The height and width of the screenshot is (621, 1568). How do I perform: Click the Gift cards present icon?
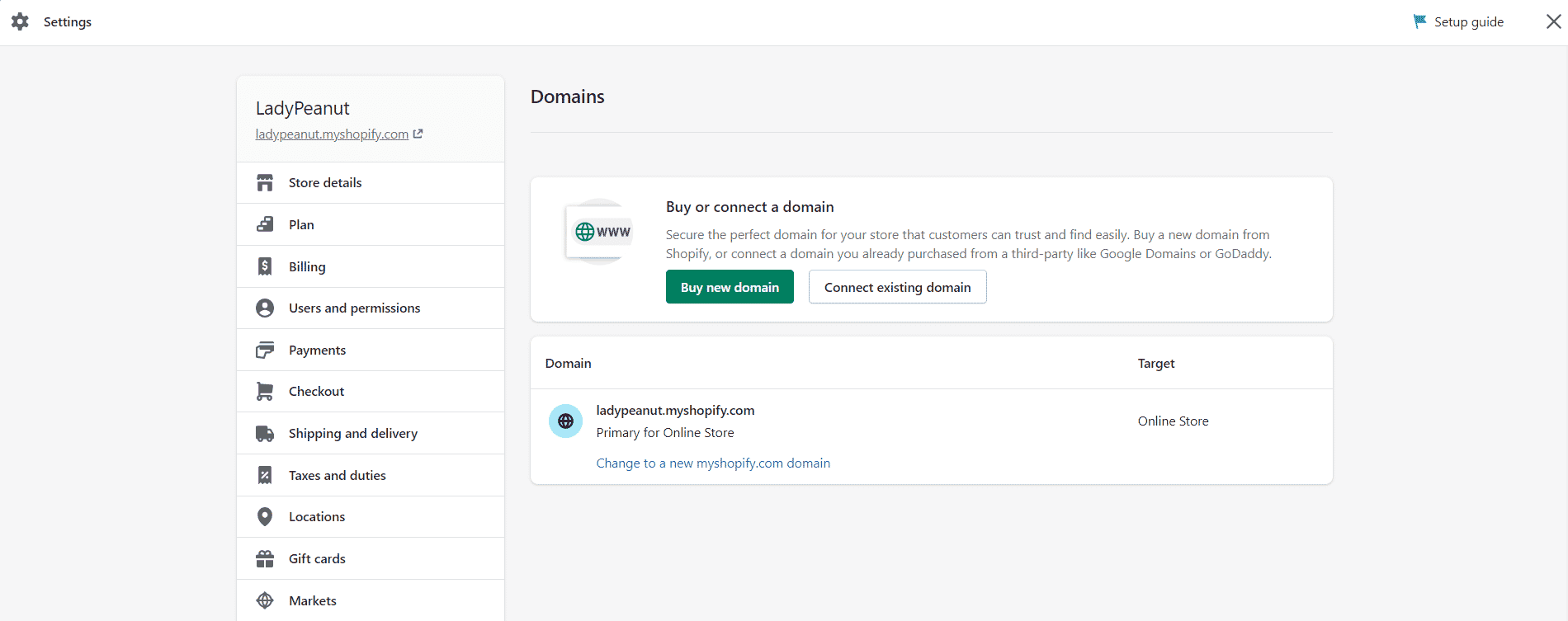[265, 559]
